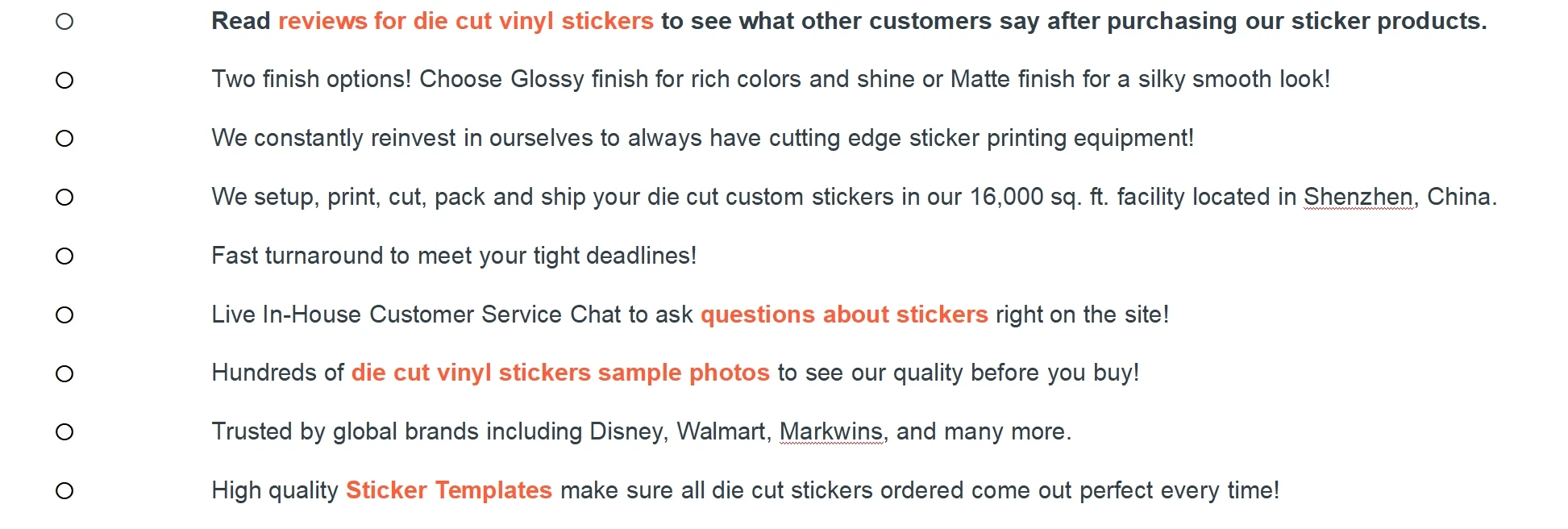1568x529 pixels.
Task: Open the reviews for die cut vinyl stickers link
Action: [x=465, y=21]
